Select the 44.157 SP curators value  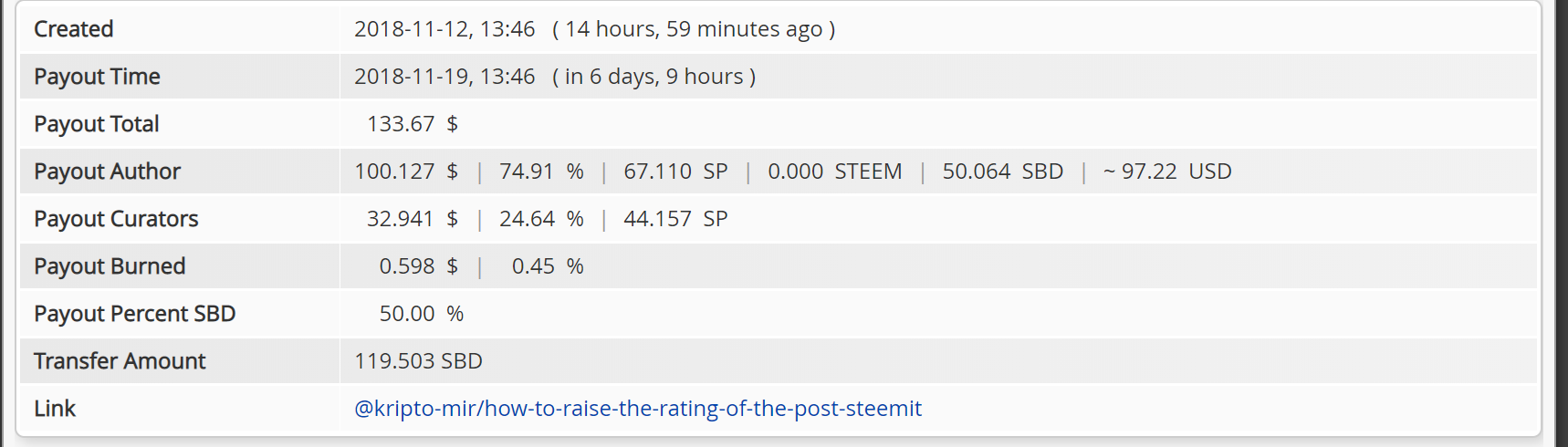675,219
